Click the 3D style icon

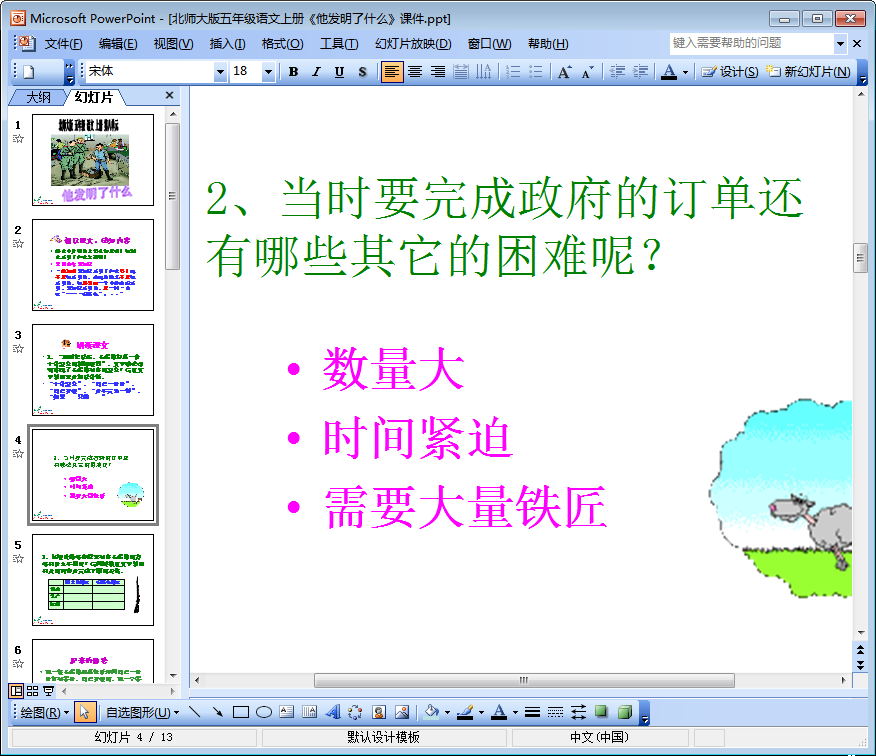click(x=624, y=712)
